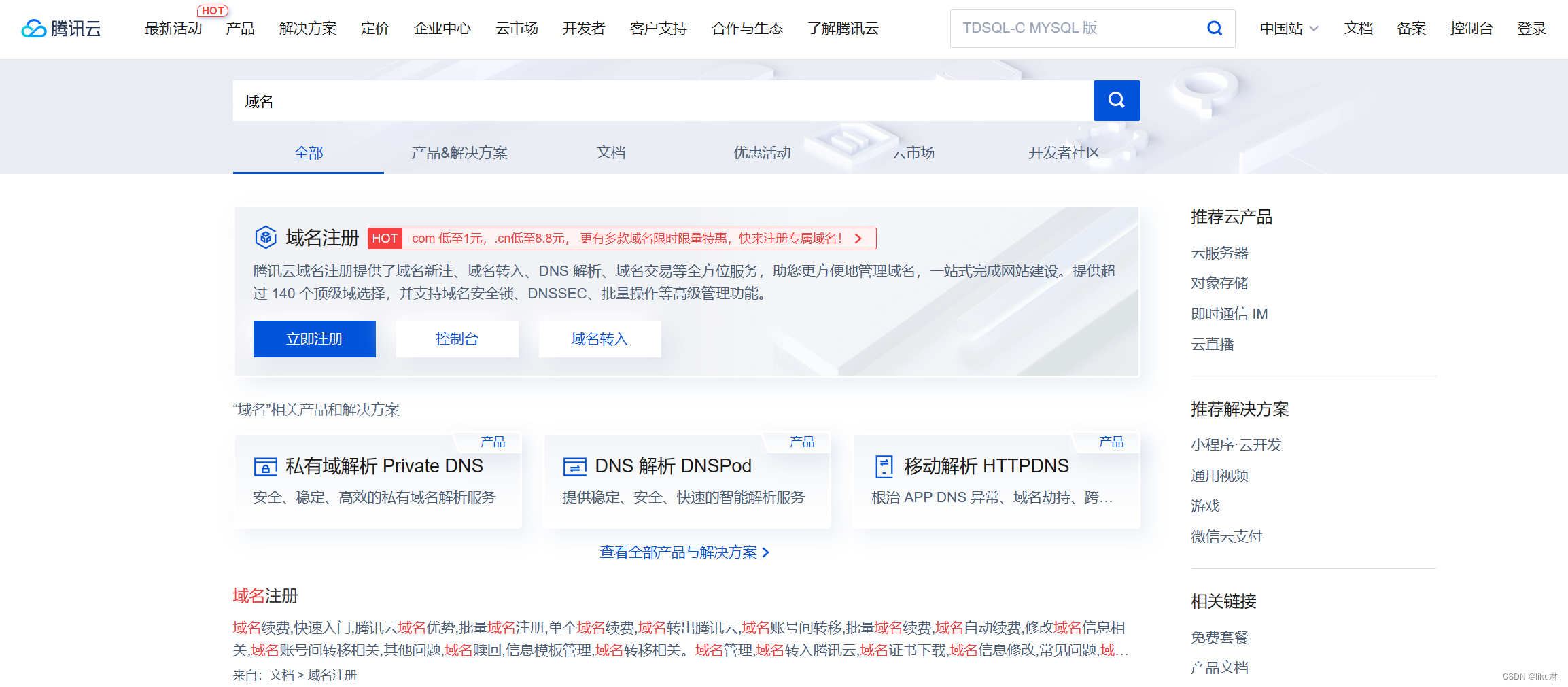Switch to the 文档 results tab
Image resolution: width=1568 pixels, height=687 pixels.
(x=611, y=153)
